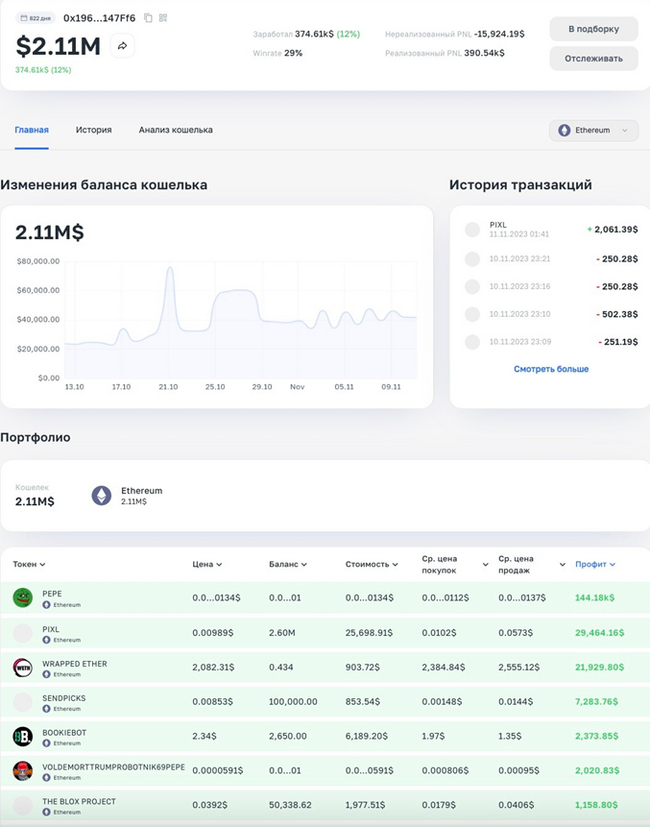The height and width of the screenshot is (827, 650).
Task: Click the PEPE frog token icon
Action: pyautogui.click(x=22, y=598)
